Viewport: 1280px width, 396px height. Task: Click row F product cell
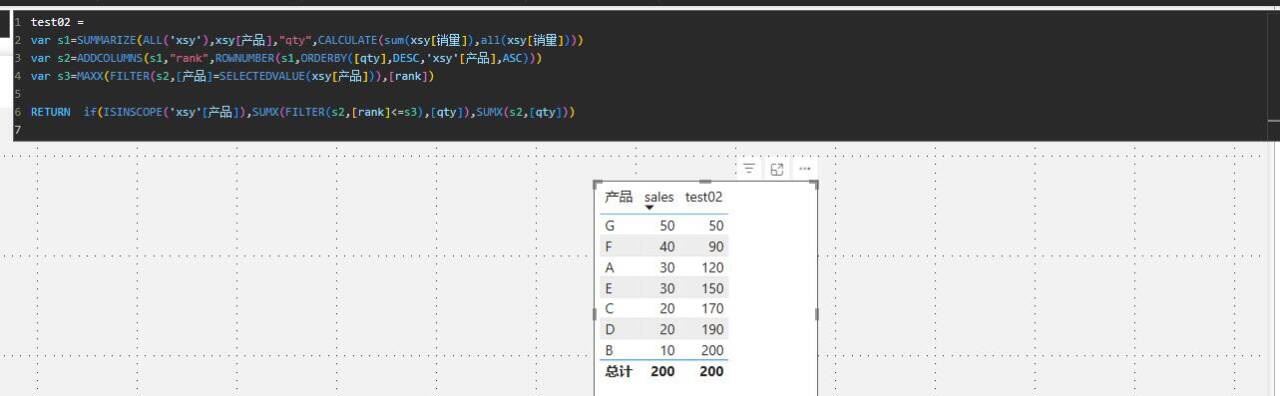pos(609,247)
